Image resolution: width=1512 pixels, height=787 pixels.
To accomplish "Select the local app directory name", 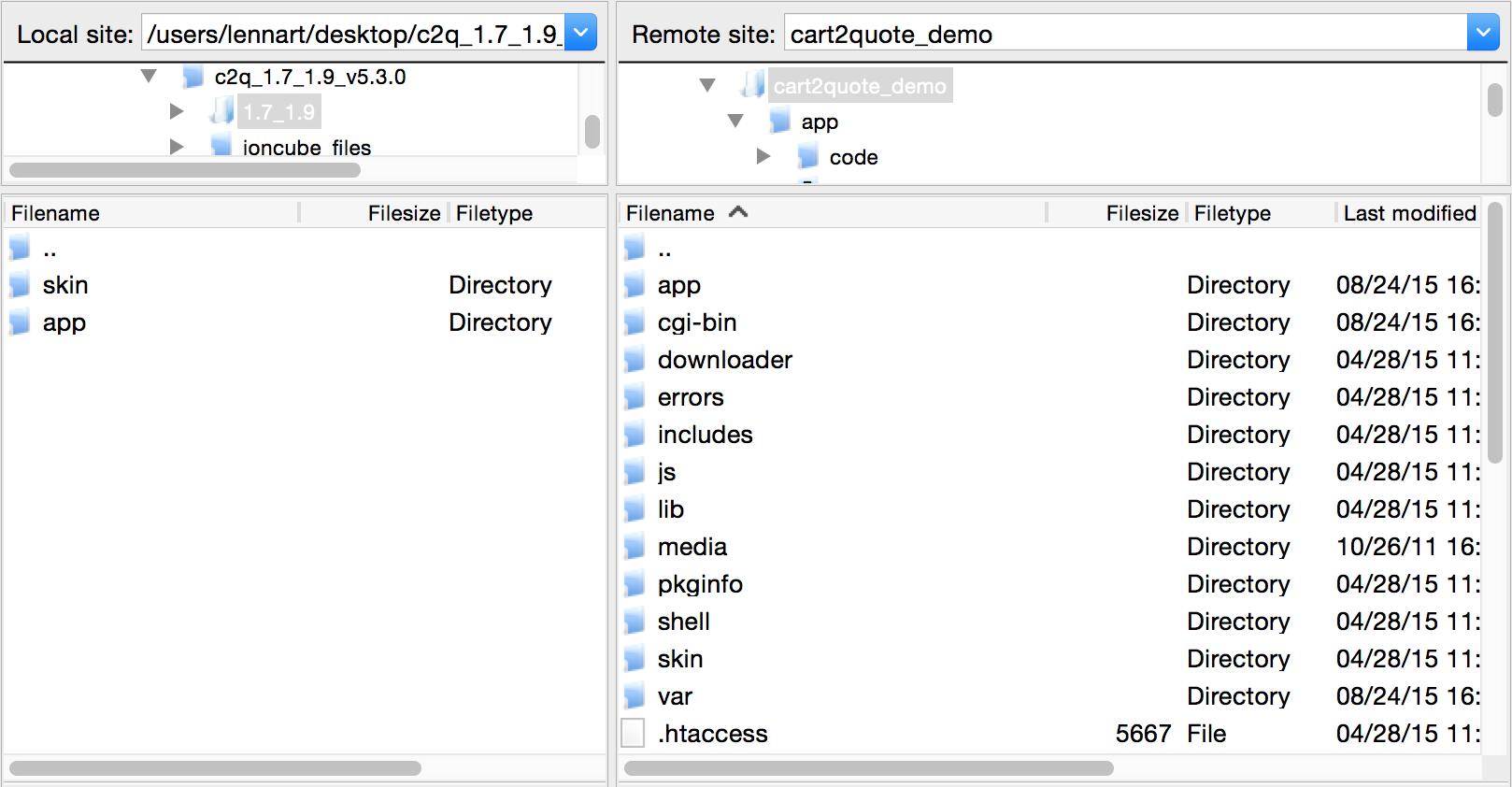I will point(64,323).
